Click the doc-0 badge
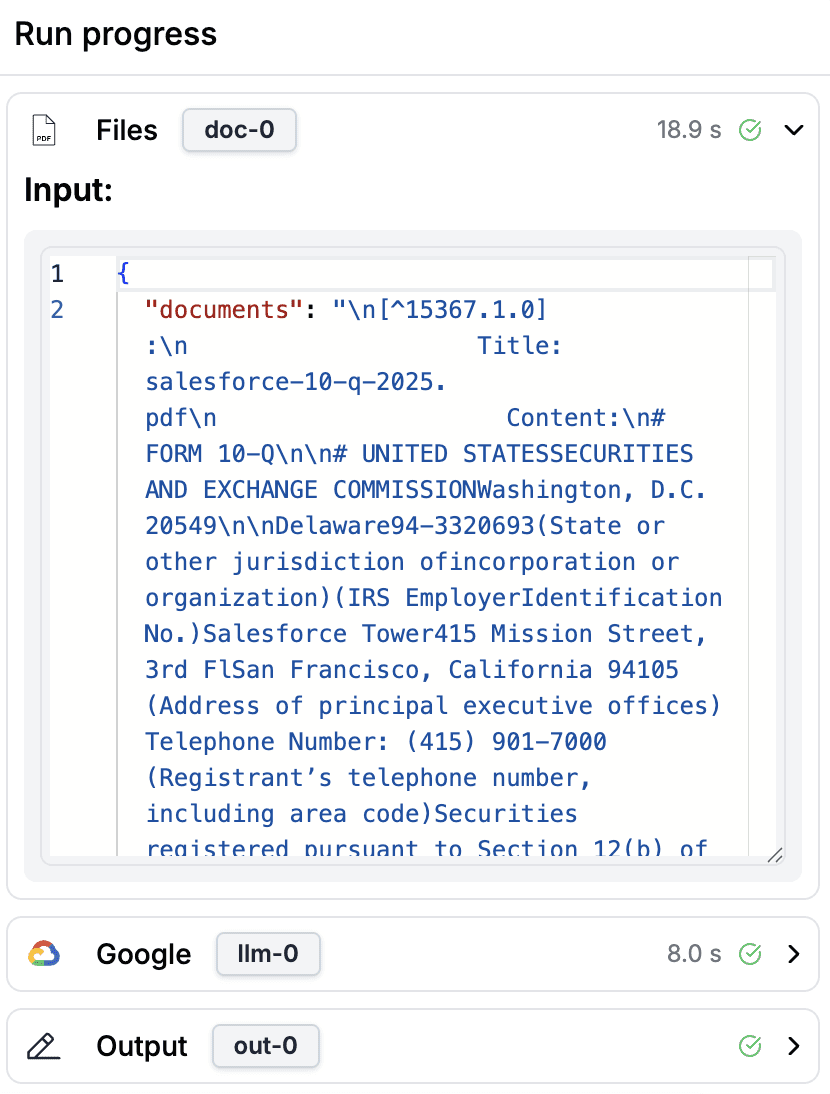The image size is (830, 1094). pos(239,130)
